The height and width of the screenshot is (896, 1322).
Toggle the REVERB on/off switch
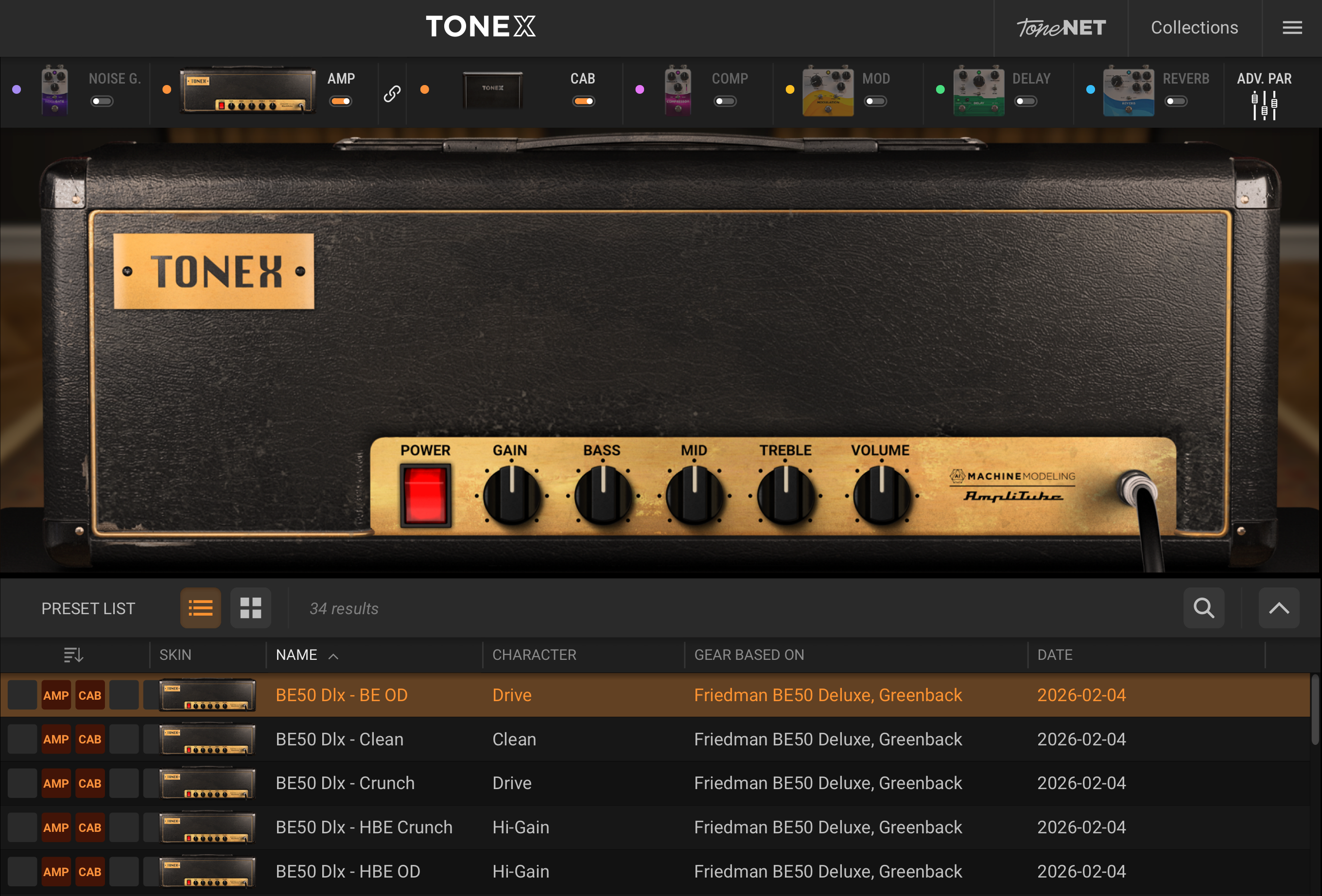pos(1176,101)
